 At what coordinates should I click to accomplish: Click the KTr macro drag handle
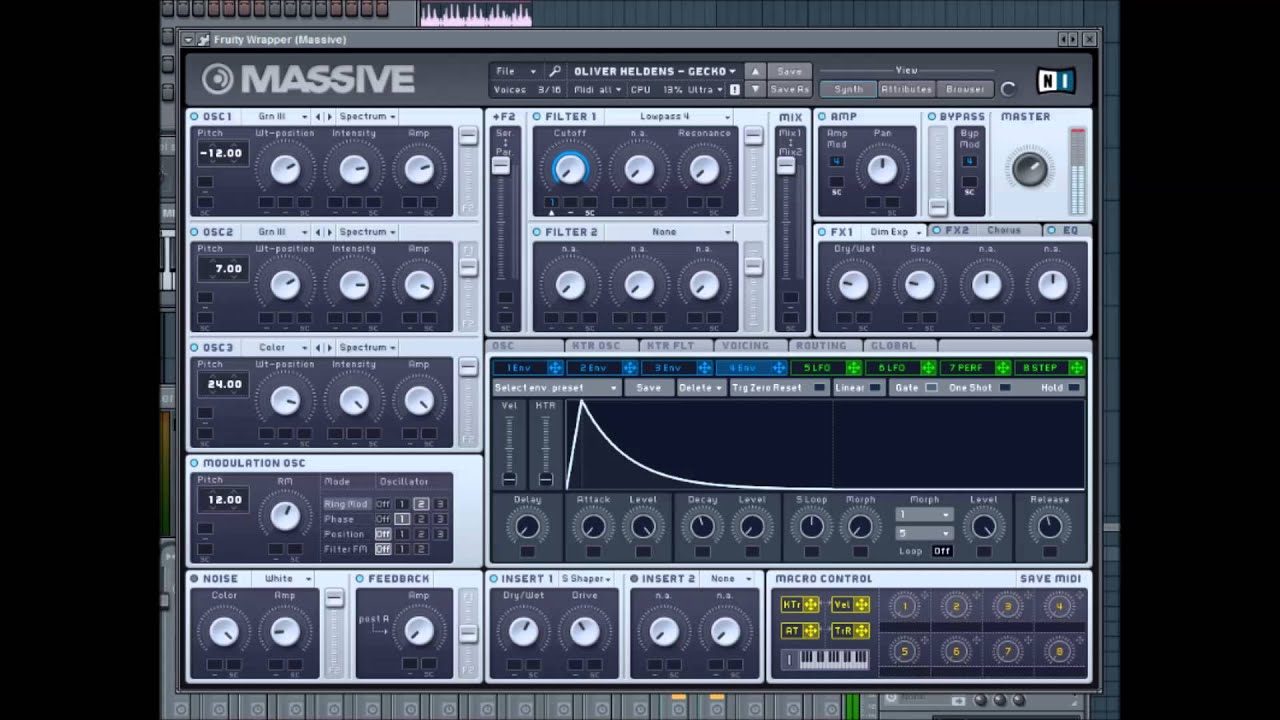[811, 605]
